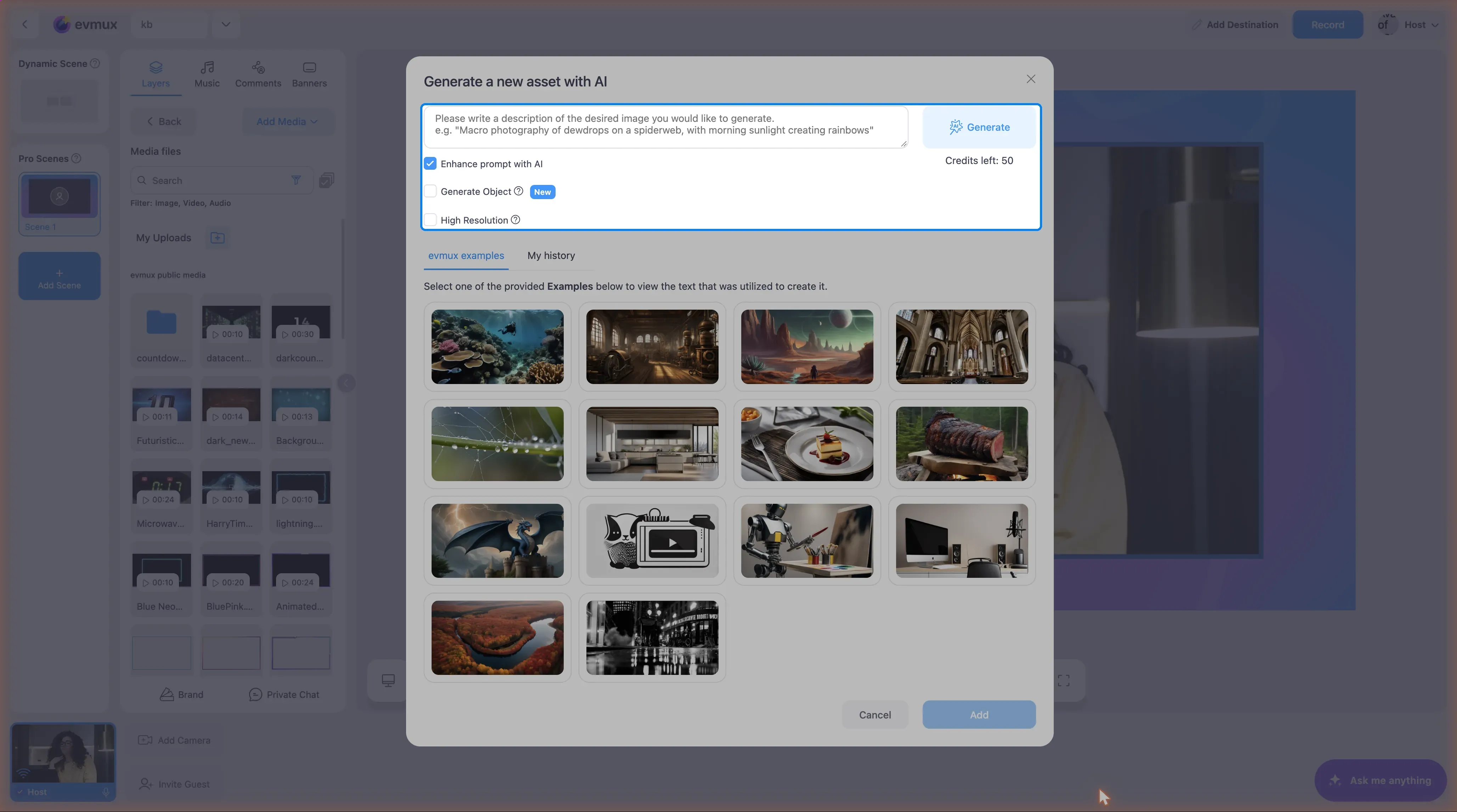Open the media filter funnel icon

(296, 180)
